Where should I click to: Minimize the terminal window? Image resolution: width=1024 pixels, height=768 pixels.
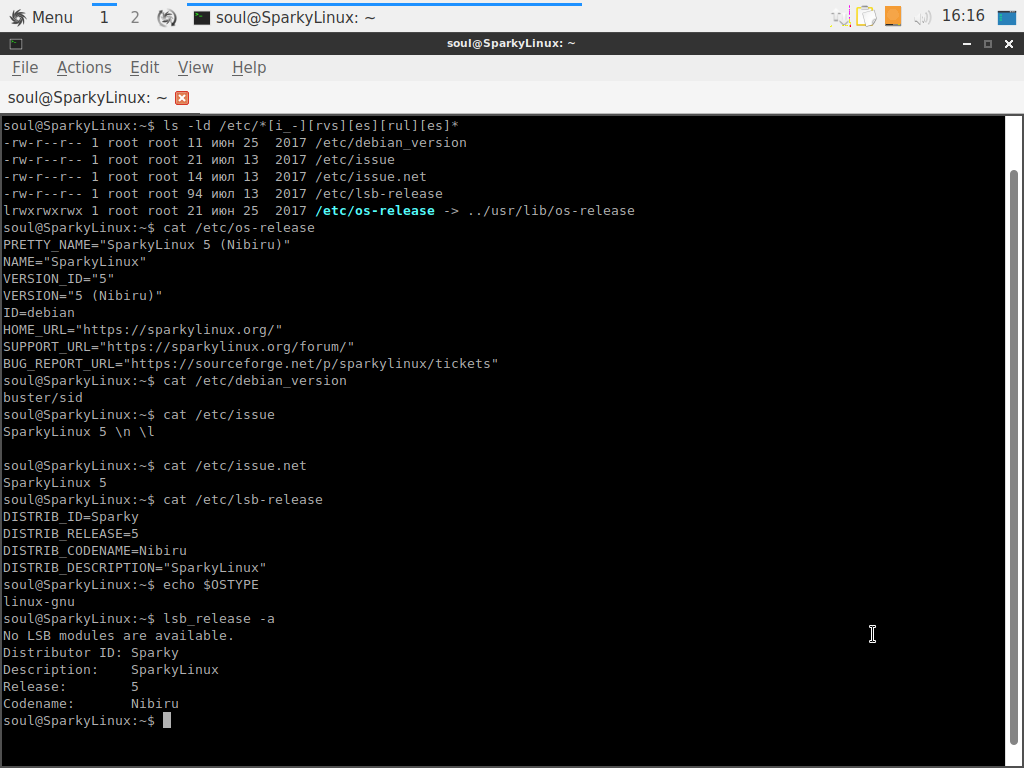click(967, 44)
